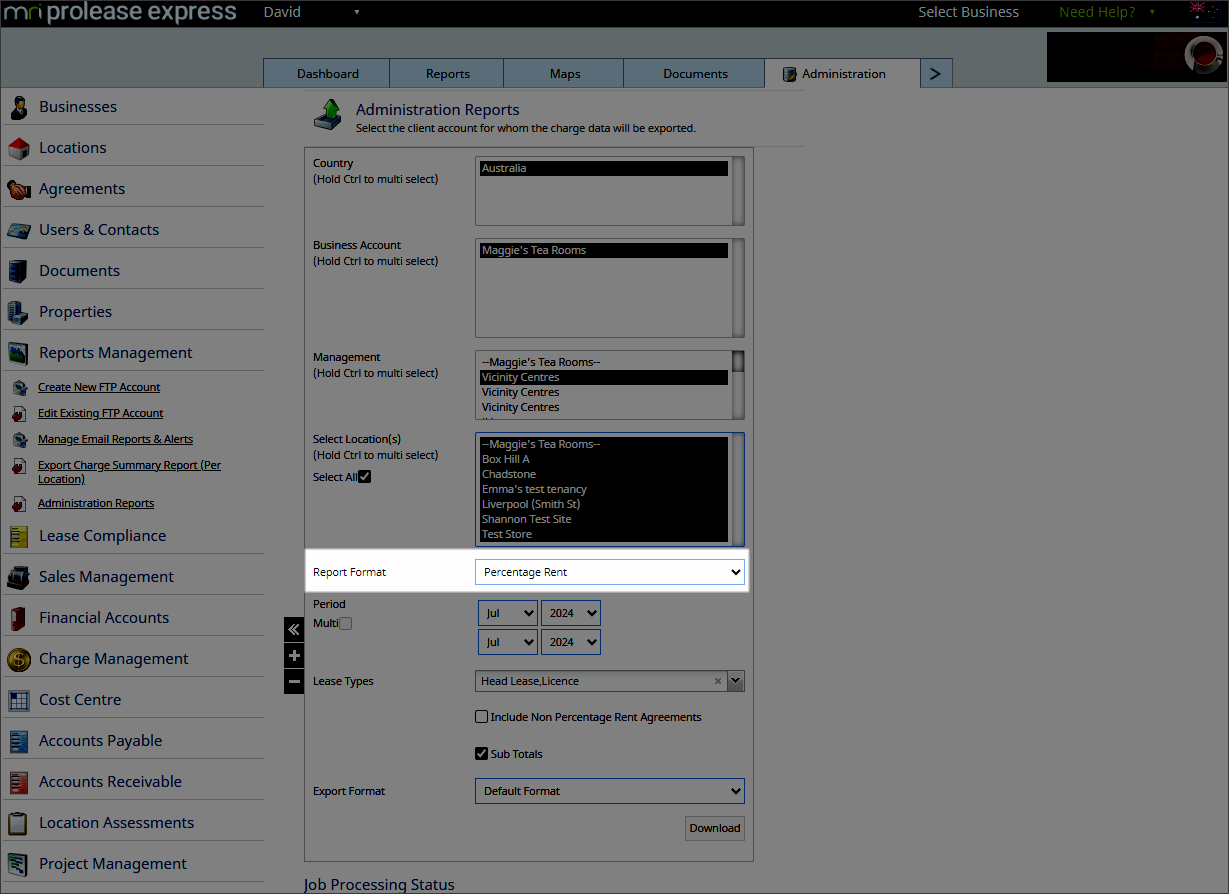The width and height of the screenshot is (1229, 894).
Task: Open the David user dropdown
Action: [x=312, y=12]
